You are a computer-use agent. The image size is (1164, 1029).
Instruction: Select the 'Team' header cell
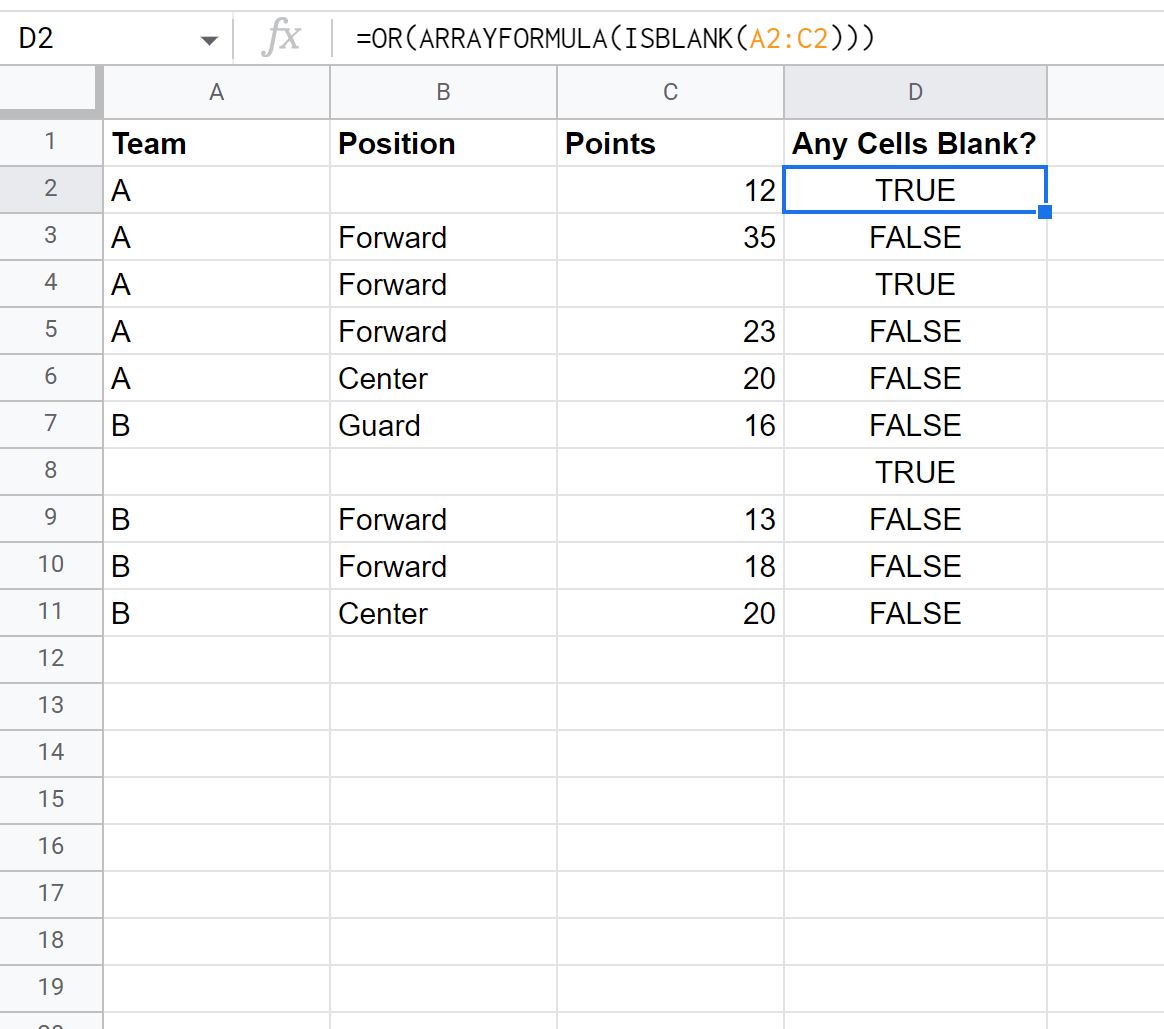[216, 143]
